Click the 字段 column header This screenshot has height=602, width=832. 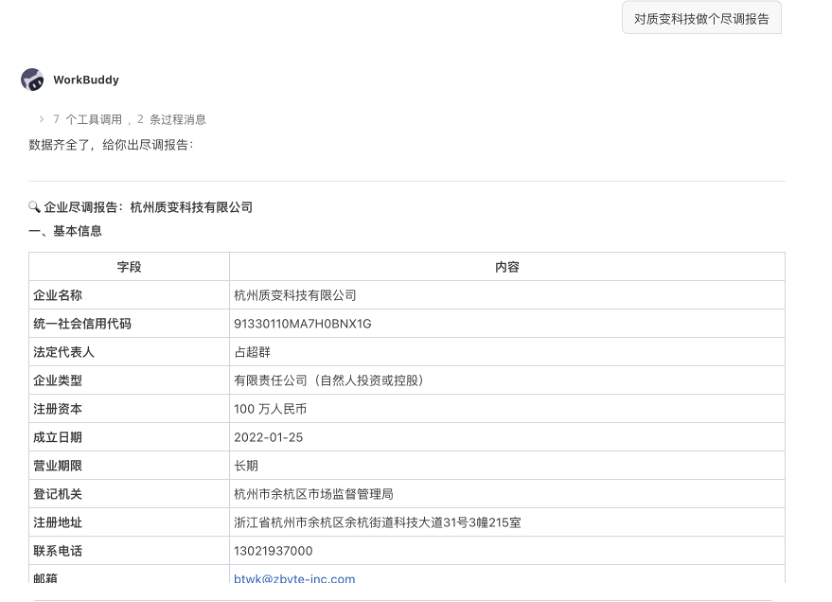(129, 267)
